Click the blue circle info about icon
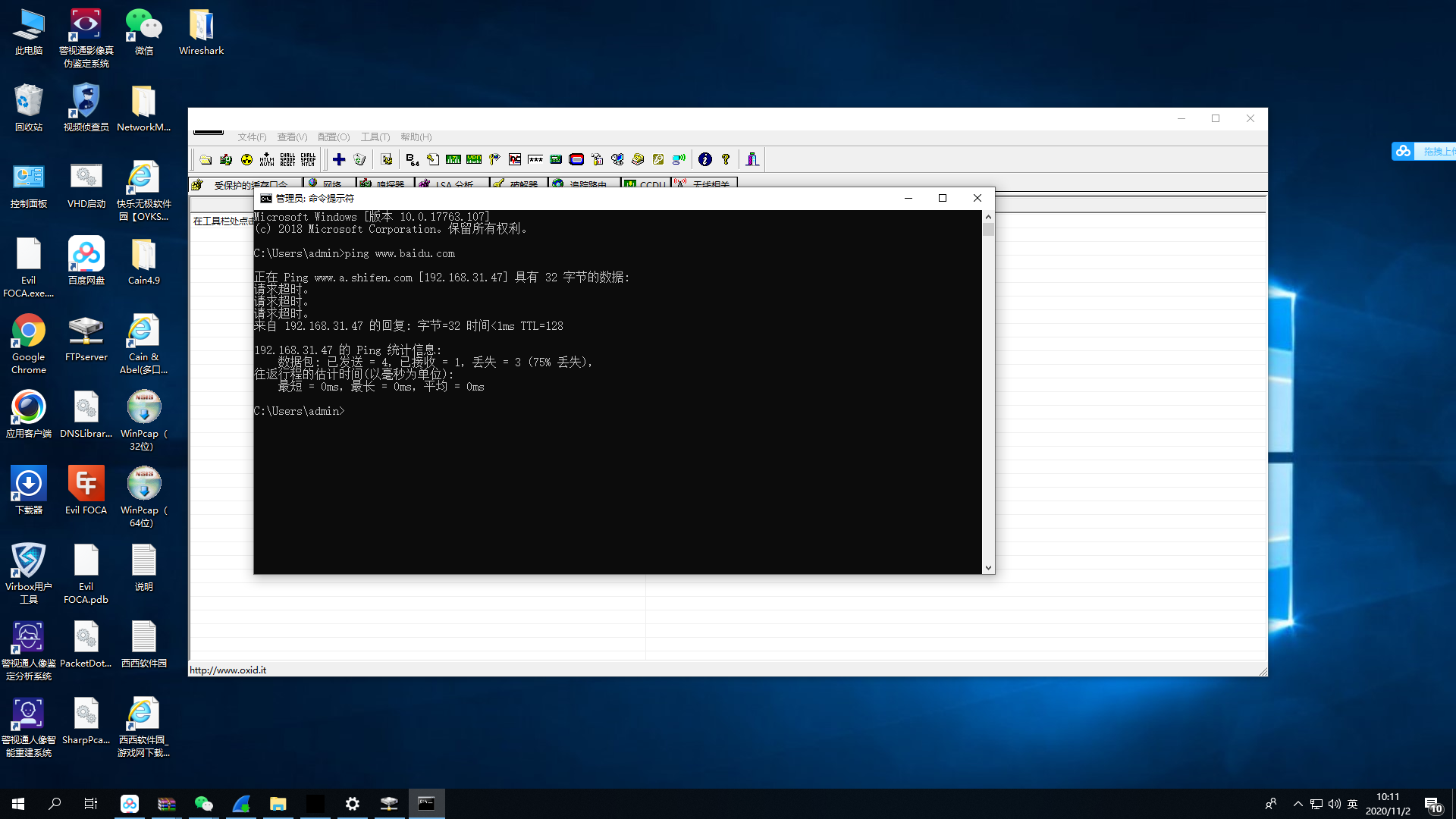This screenshot has width=1456, height=819. coord(705,159)
